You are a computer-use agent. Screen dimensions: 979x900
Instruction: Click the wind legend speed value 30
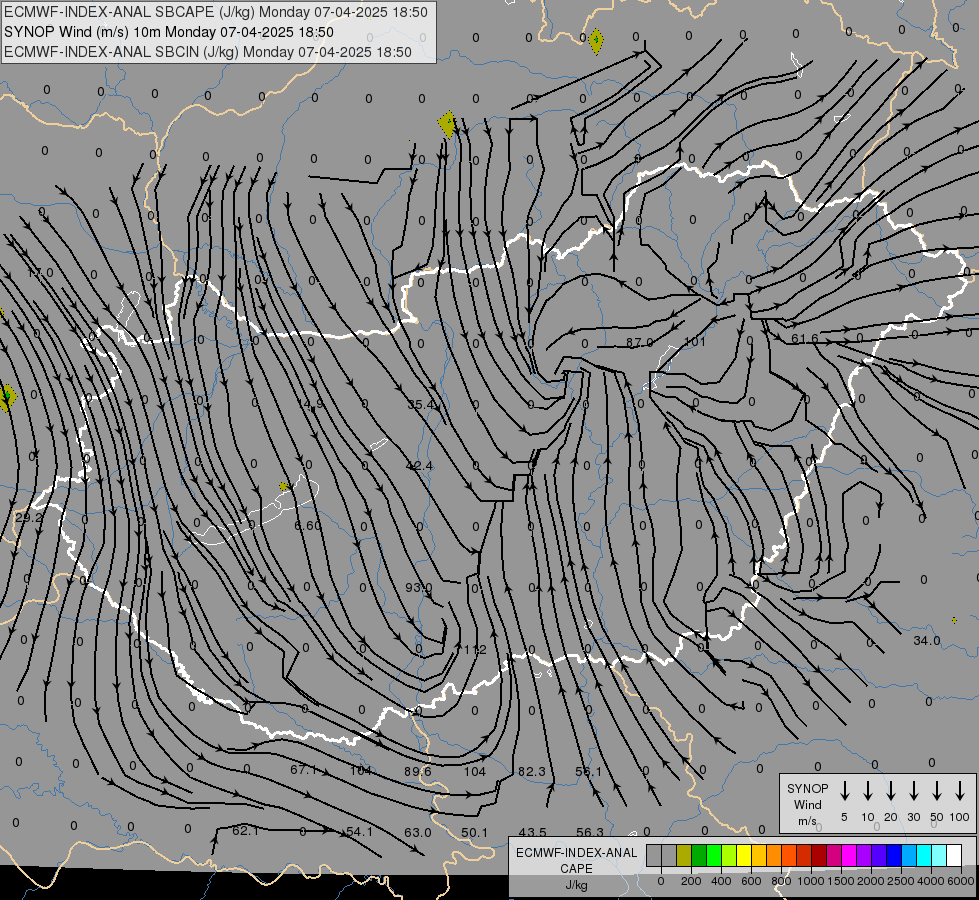(913, 817)
